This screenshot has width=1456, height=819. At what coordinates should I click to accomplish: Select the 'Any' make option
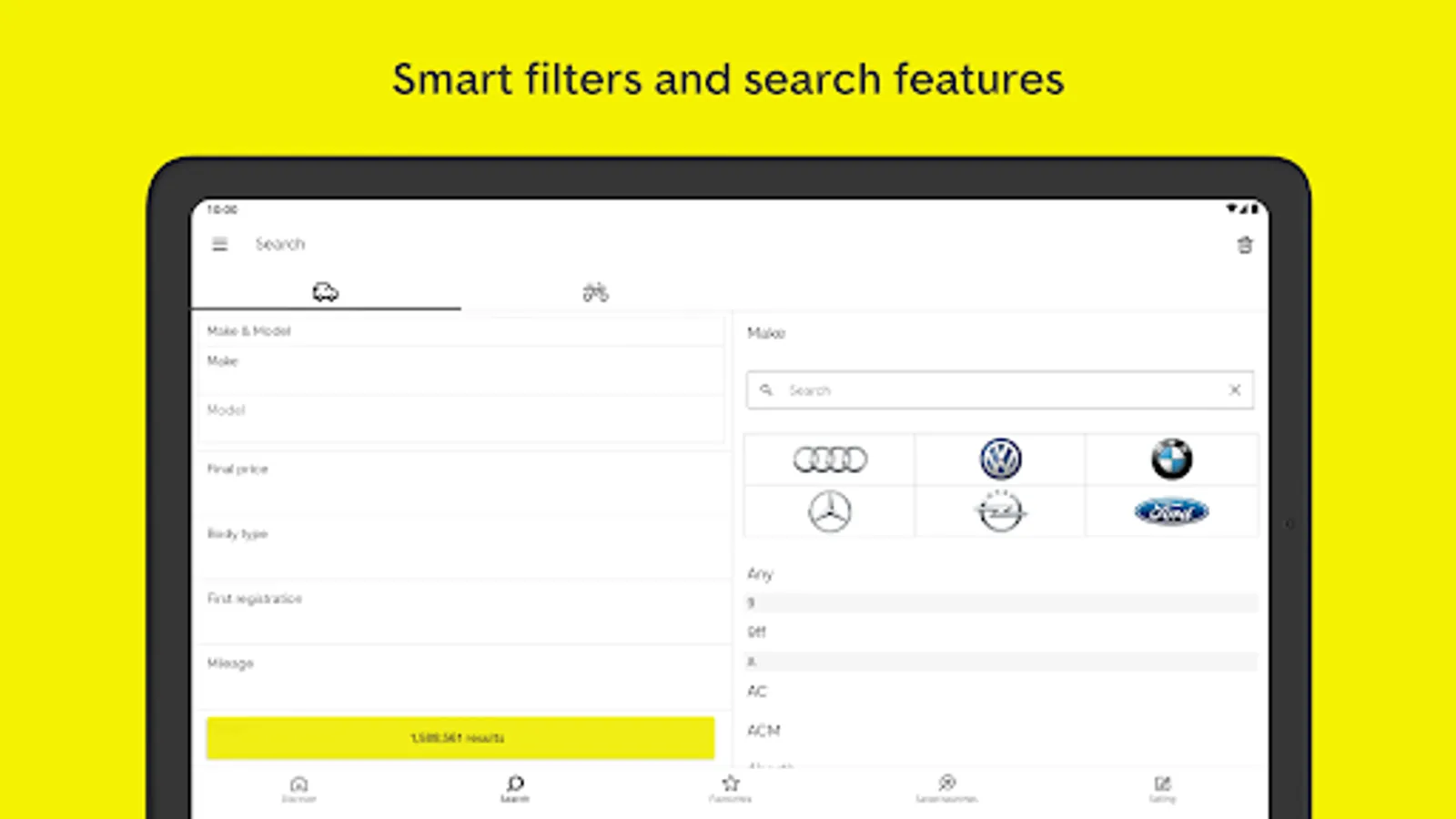pos(761,573)
